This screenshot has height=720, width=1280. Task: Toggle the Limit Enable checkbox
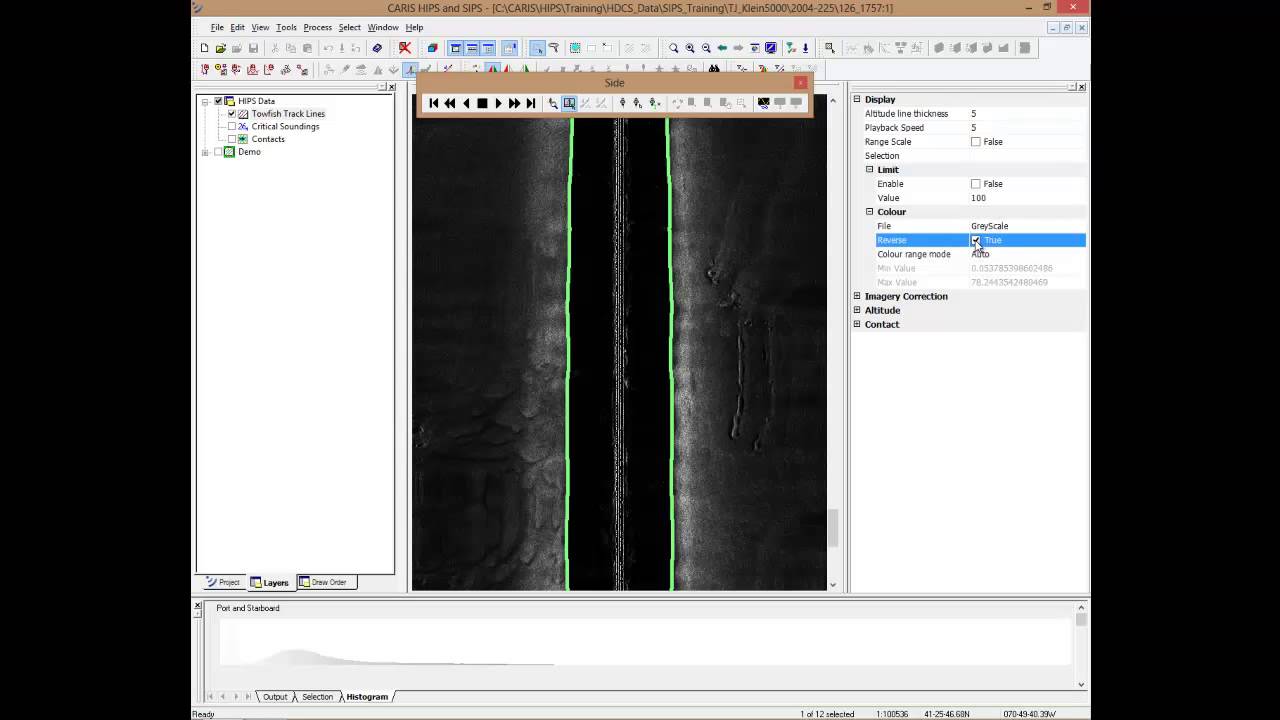pos(976,184)
